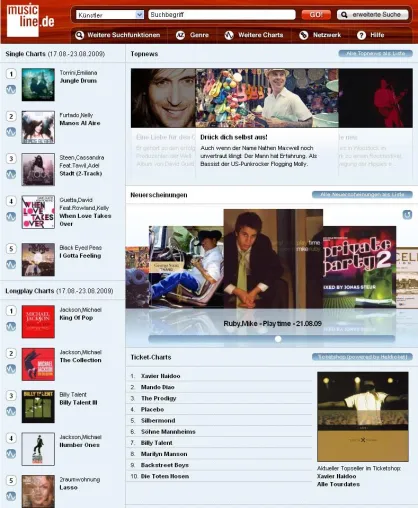Screen dimensions: 418x508
Task: Open the Alle Tourdates link
Action: [338, 484]
